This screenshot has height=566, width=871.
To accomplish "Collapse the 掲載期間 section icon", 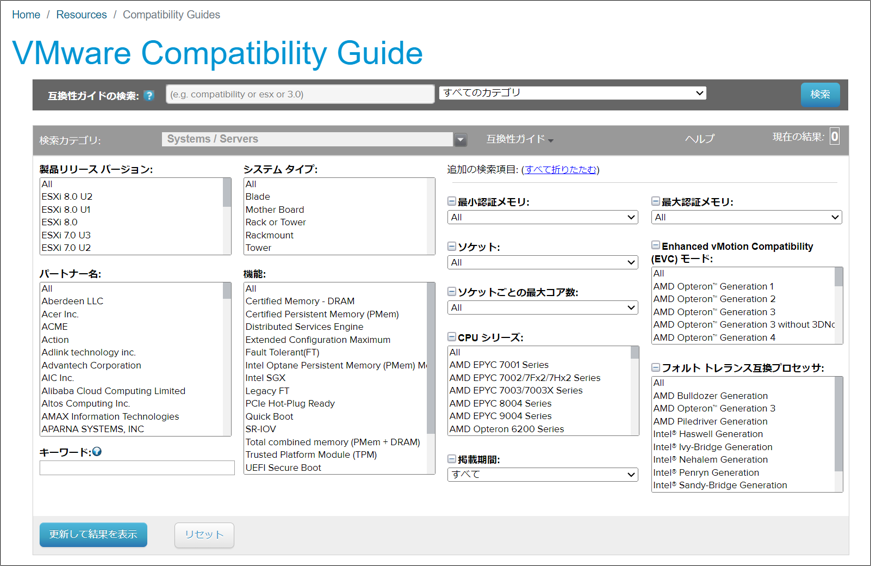I will (x=452, y=459).
